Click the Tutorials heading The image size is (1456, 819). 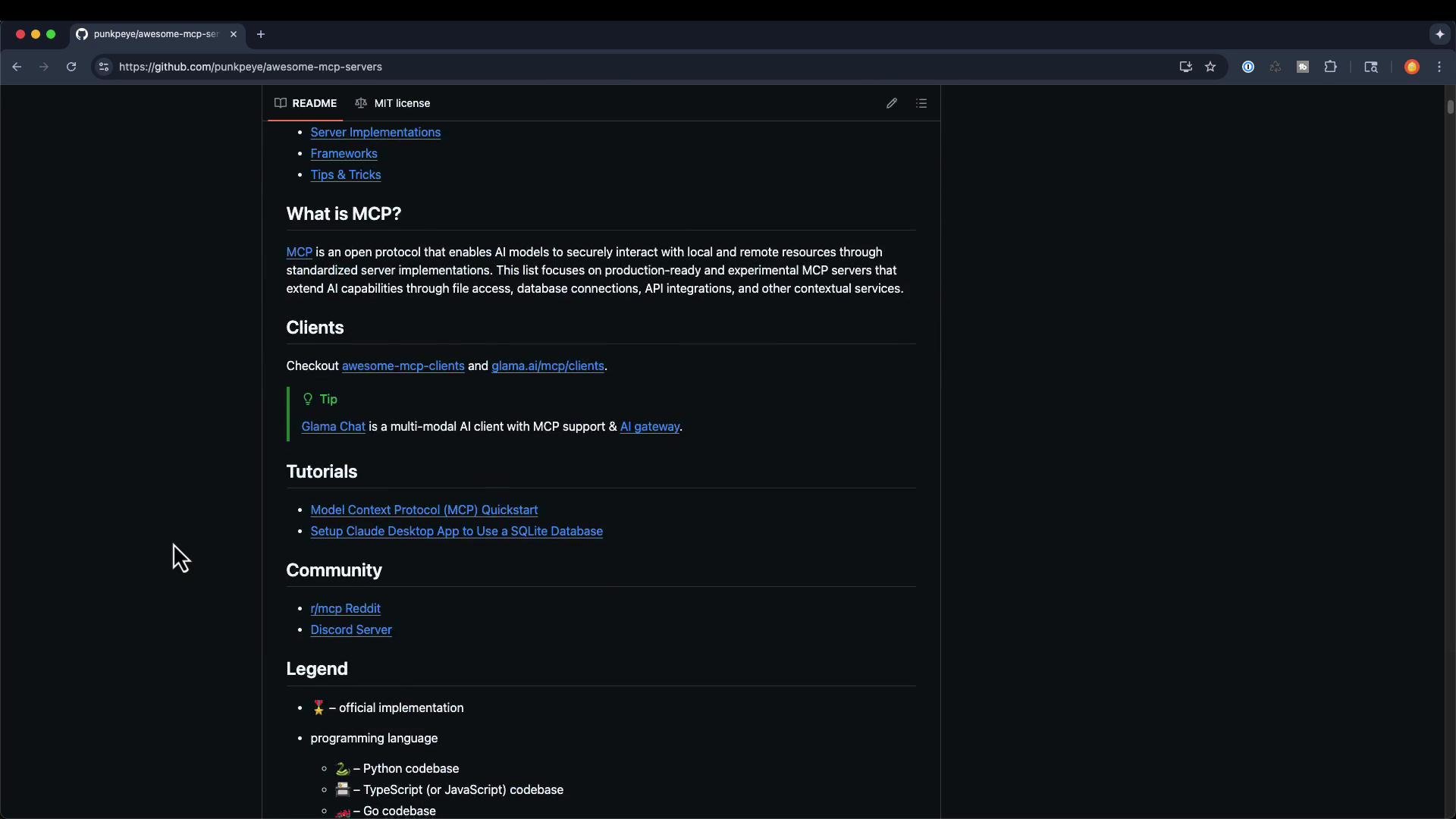pyautogui.click(x=322, y=472)
